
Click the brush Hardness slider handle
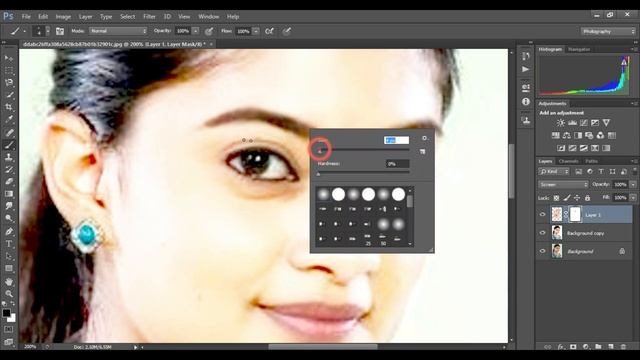point(319,174)
